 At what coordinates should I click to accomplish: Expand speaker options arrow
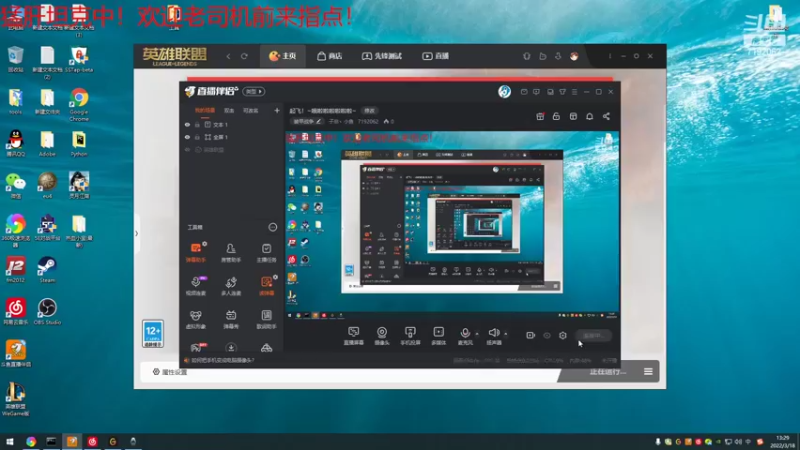click(506, 334)
